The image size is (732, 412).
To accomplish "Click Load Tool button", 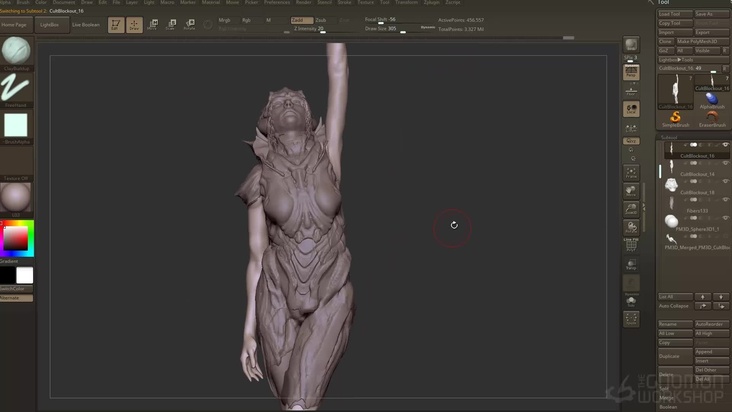I will click(675, 14).
